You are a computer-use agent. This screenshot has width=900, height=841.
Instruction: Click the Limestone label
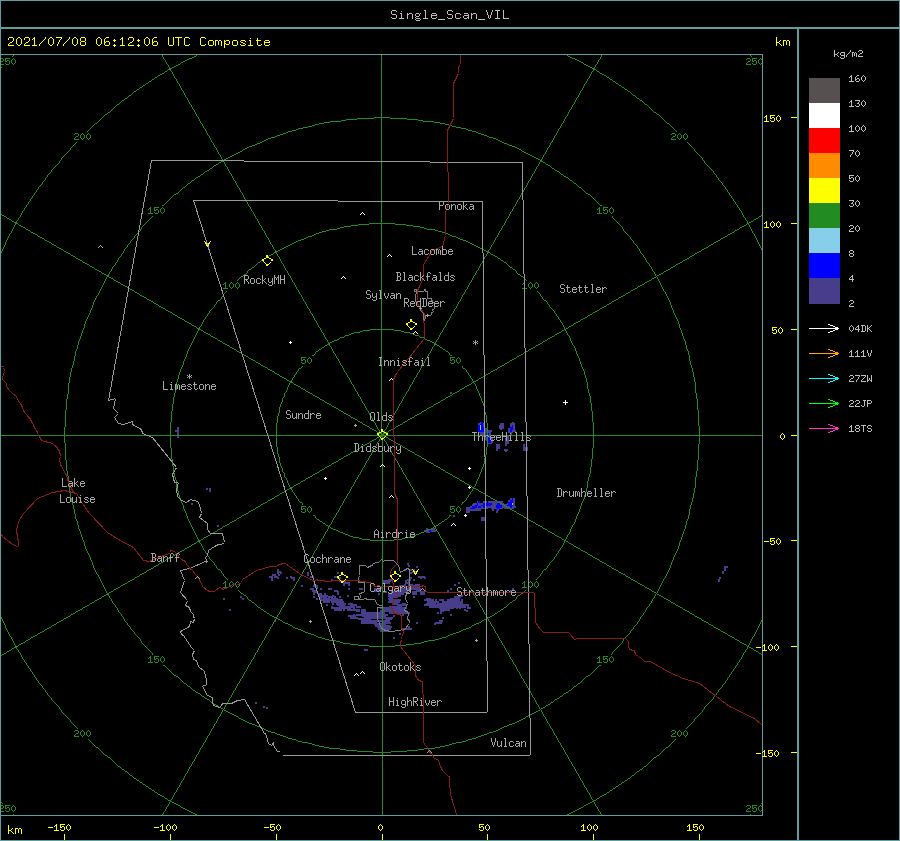tap(189, 386)
